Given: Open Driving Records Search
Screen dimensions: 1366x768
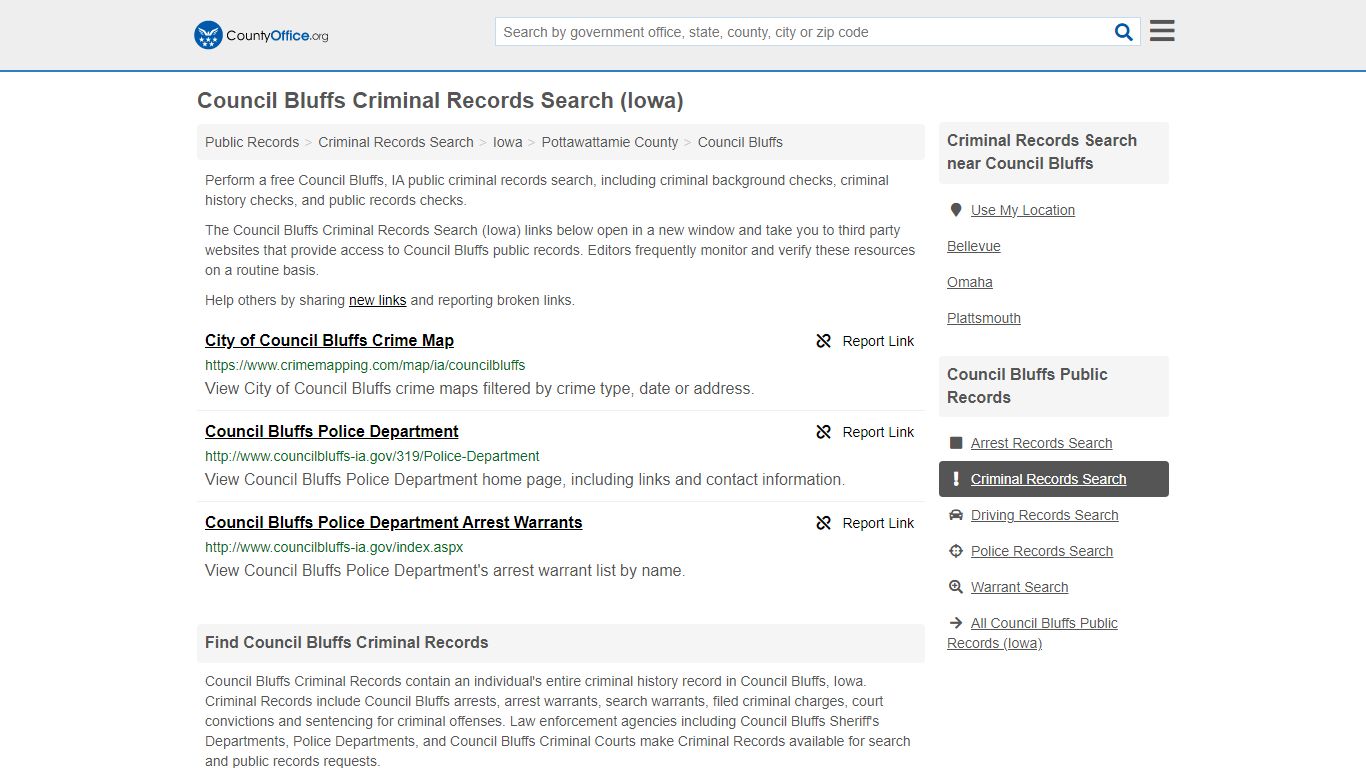Looking at the screenshot, I should 1045,515.
